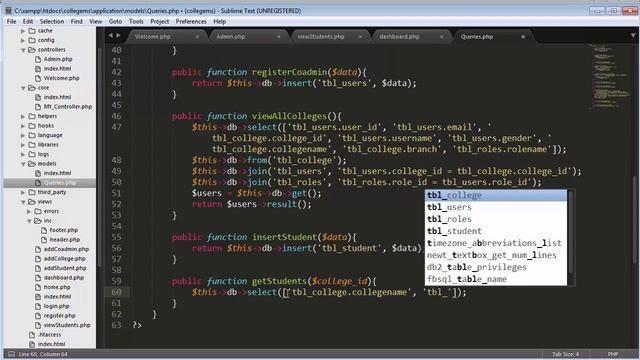The width and height of the screenshot is (640, 360).
Task: Open addCoadmin.php in the sidebar
Action: coord(66,249)
